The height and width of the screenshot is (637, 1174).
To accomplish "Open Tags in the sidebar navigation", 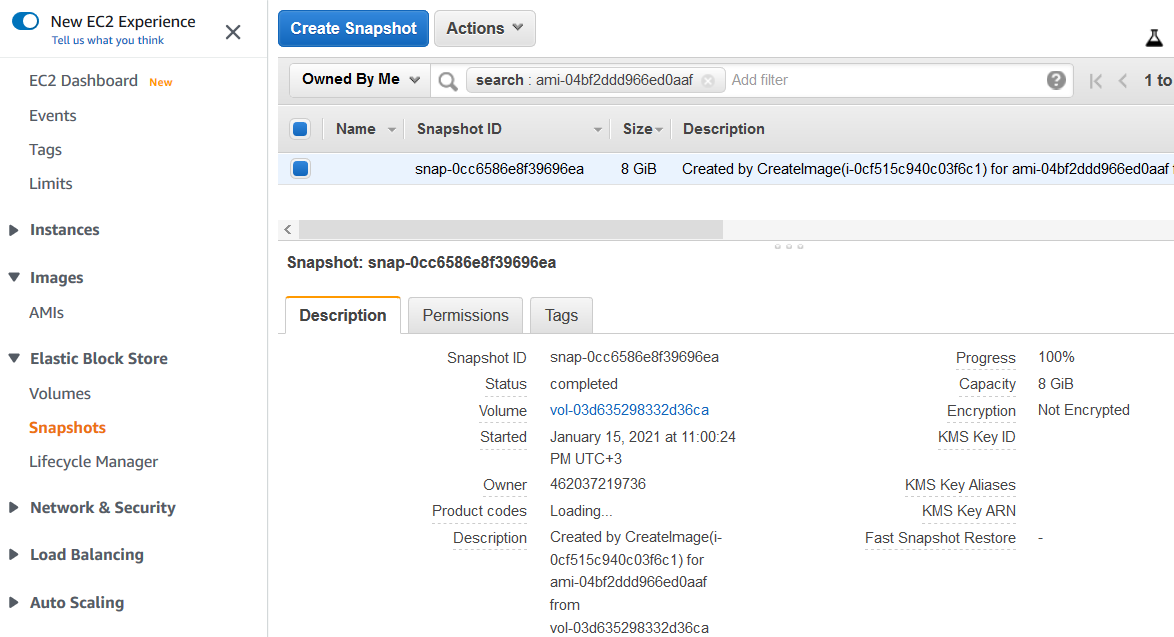I will (x=45, y=150).
